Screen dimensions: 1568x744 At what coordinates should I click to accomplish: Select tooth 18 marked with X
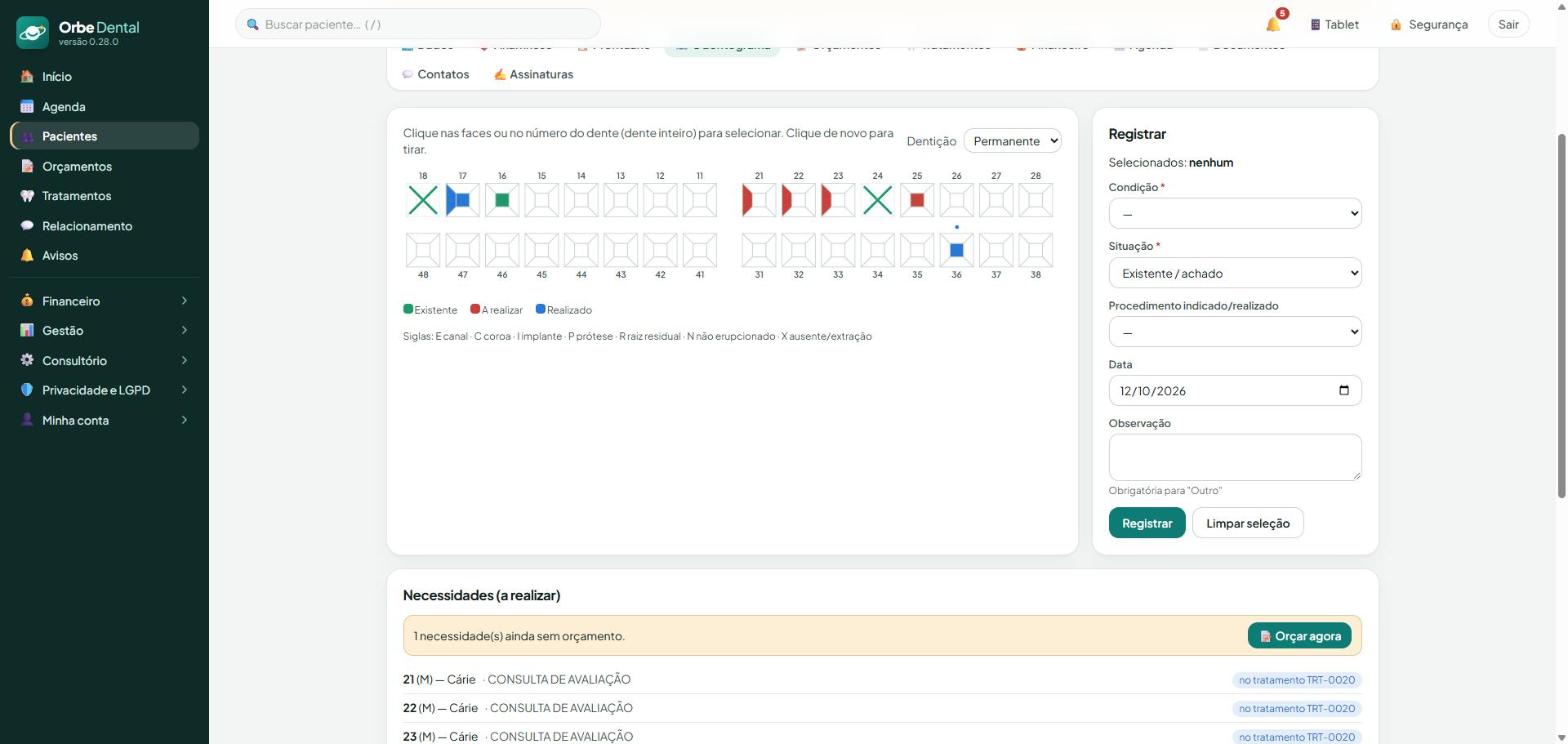[423, 200]
